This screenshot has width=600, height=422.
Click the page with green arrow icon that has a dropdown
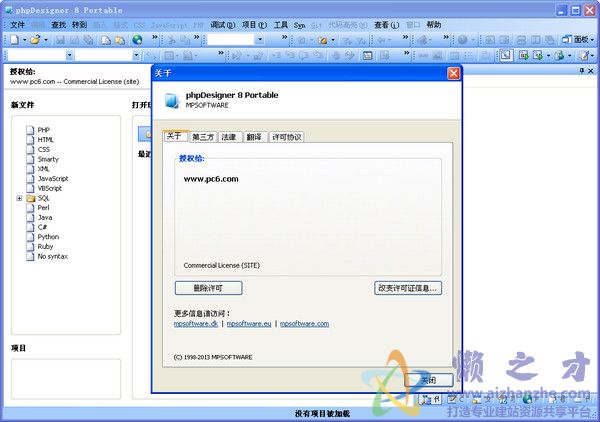tap(538, 55)
